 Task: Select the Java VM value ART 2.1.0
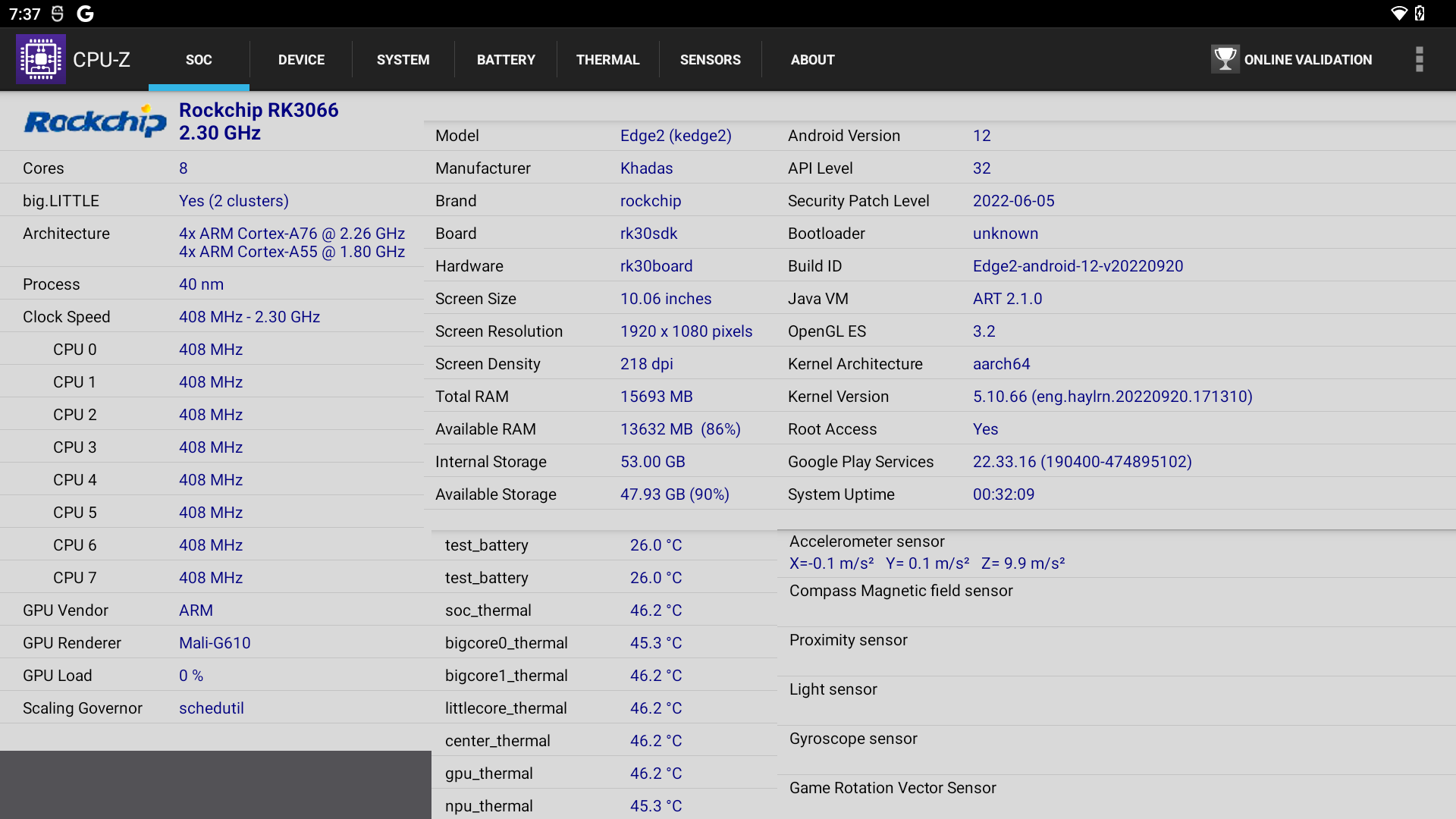1008,299
